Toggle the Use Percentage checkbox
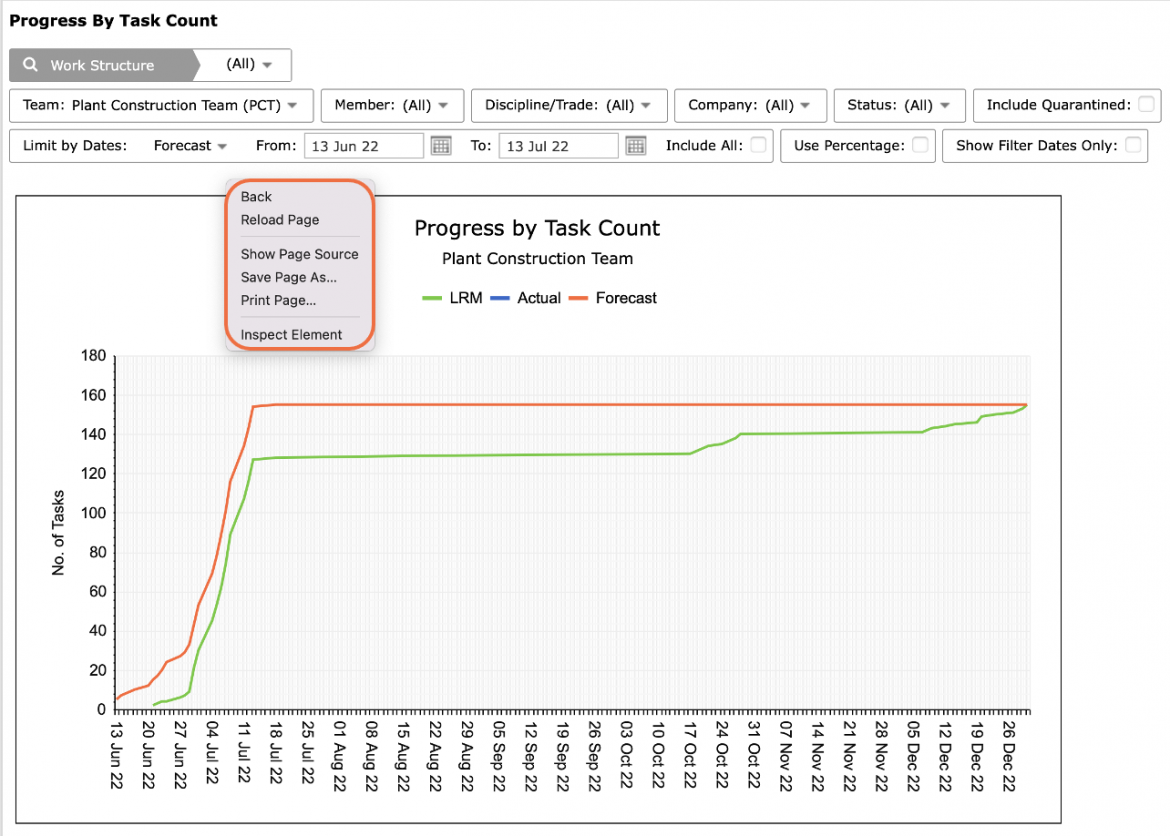1170x836 pixels. [920, 145]
